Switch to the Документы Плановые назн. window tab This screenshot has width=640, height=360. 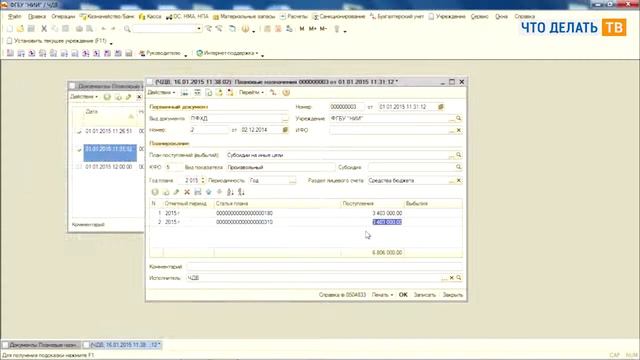(42, 345)
